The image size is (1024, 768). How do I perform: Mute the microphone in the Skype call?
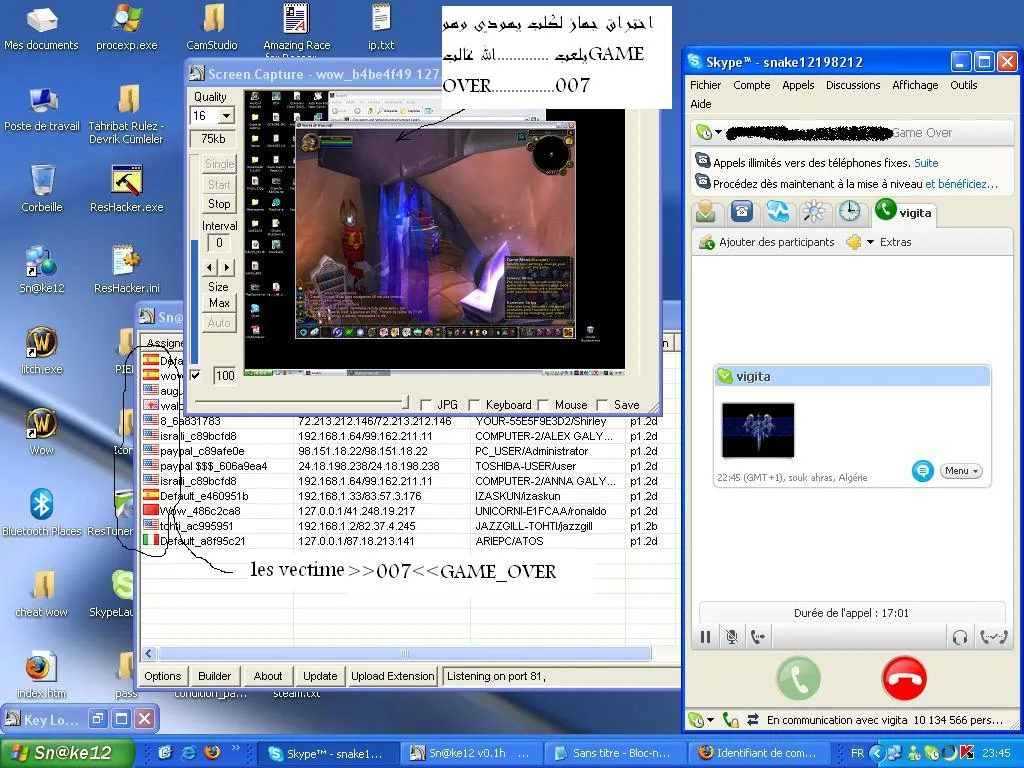(x=732, y=637)
